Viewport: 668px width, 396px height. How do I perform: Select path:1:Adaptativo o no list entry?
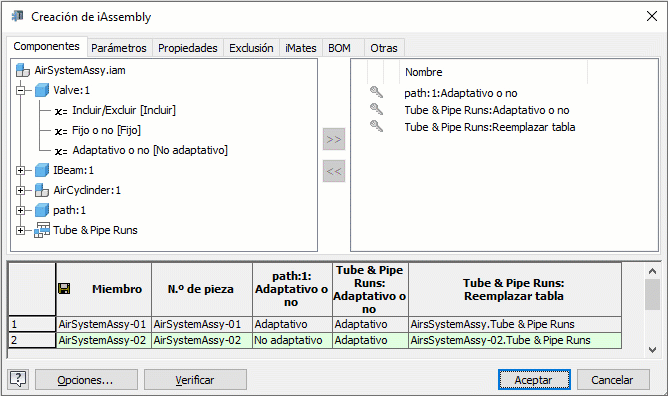(461, 93)
